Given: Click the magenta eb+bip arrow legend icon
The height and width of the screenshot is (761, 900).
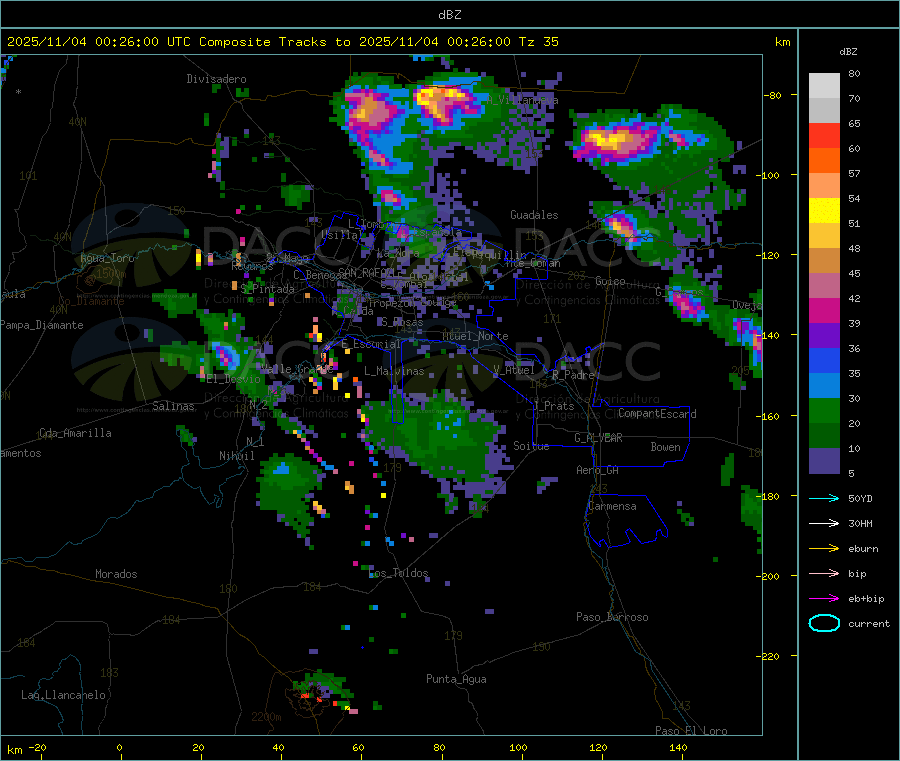Looking at the screenshot, I should click(x=824, y=599).
